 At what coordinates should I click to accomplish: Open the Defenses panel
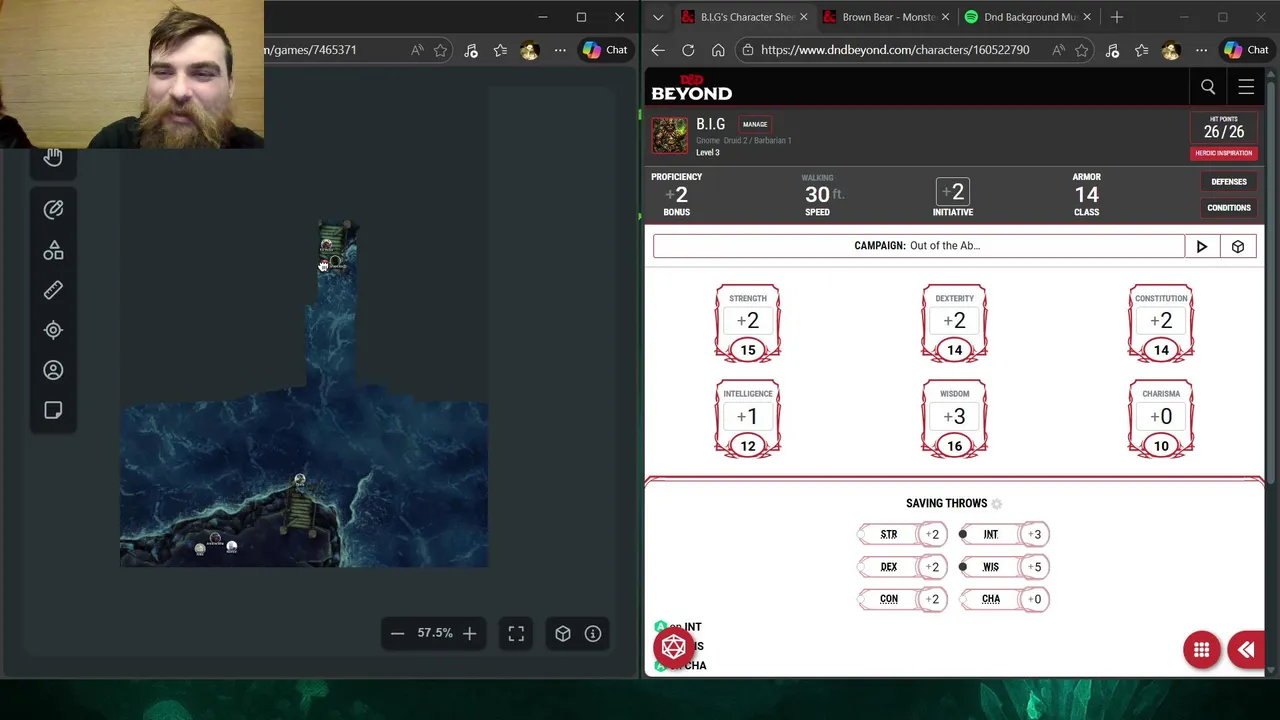tap(1229, 182)
